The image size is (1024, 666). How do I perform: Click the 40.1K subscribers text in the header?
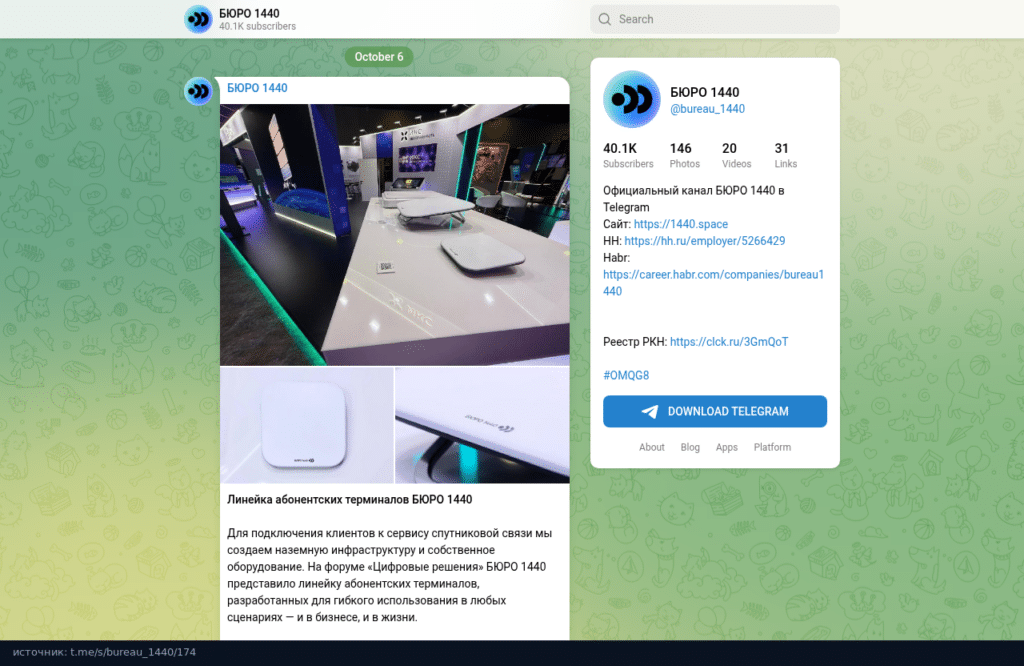257,27
